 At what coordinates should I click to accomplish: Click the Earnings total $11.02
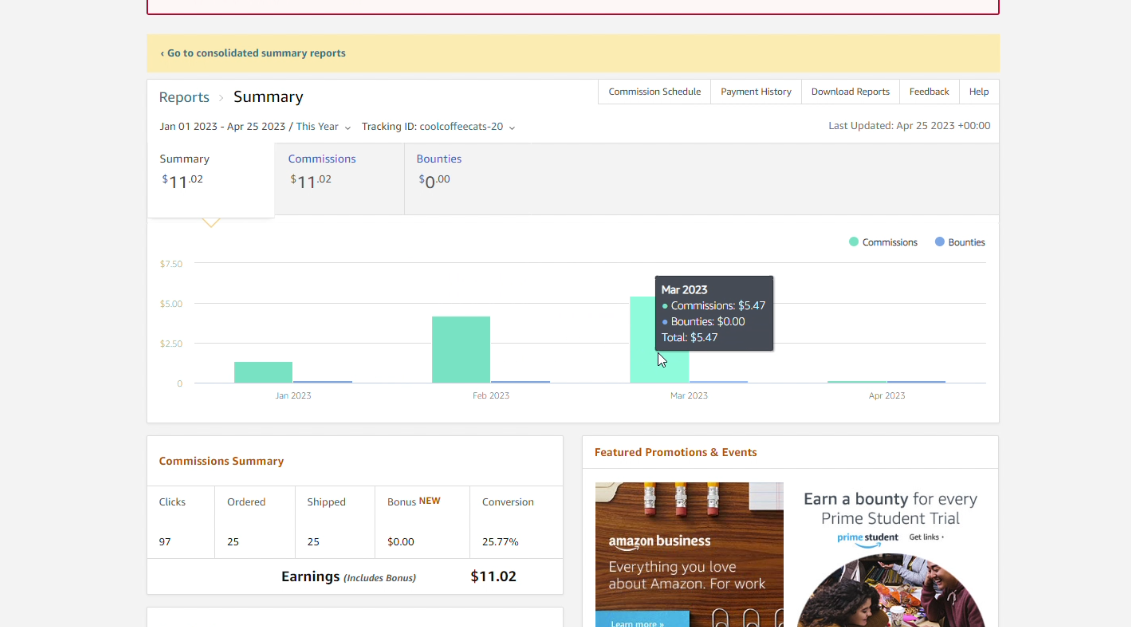pos(493,576)
